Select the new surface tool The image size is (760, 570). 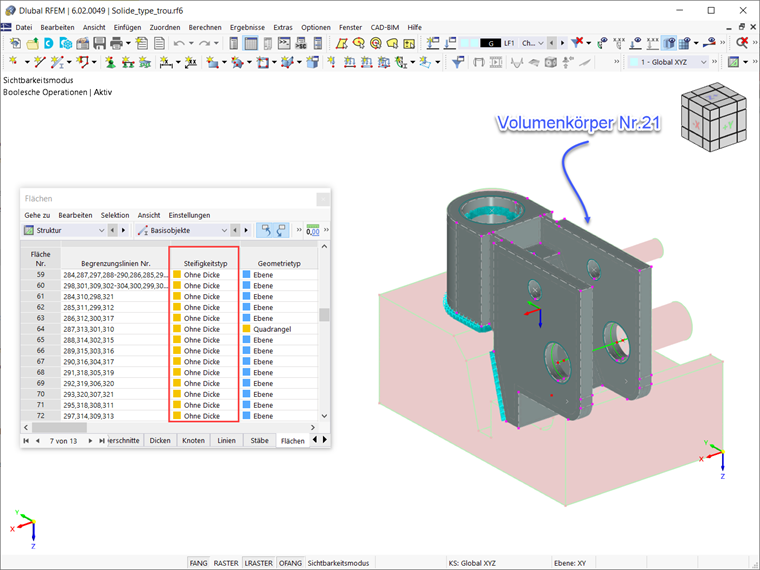tap(212, 62)
